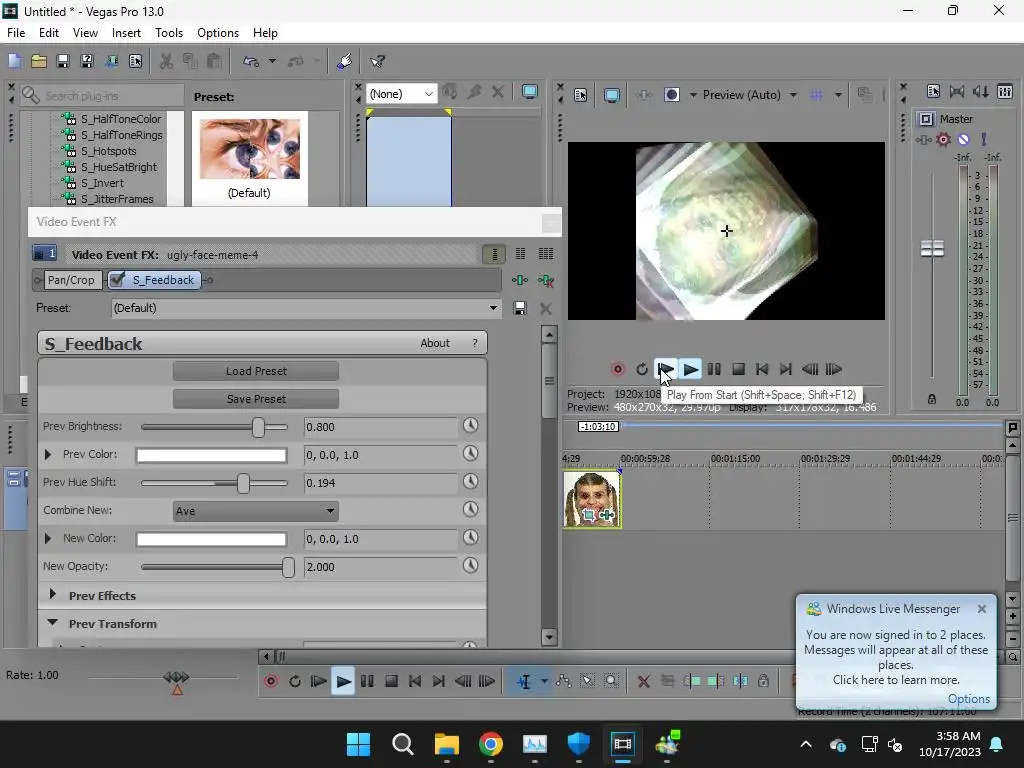Open Project Properties from the toolbar
Screen dimensions: 1024x768
click(135, 61)
